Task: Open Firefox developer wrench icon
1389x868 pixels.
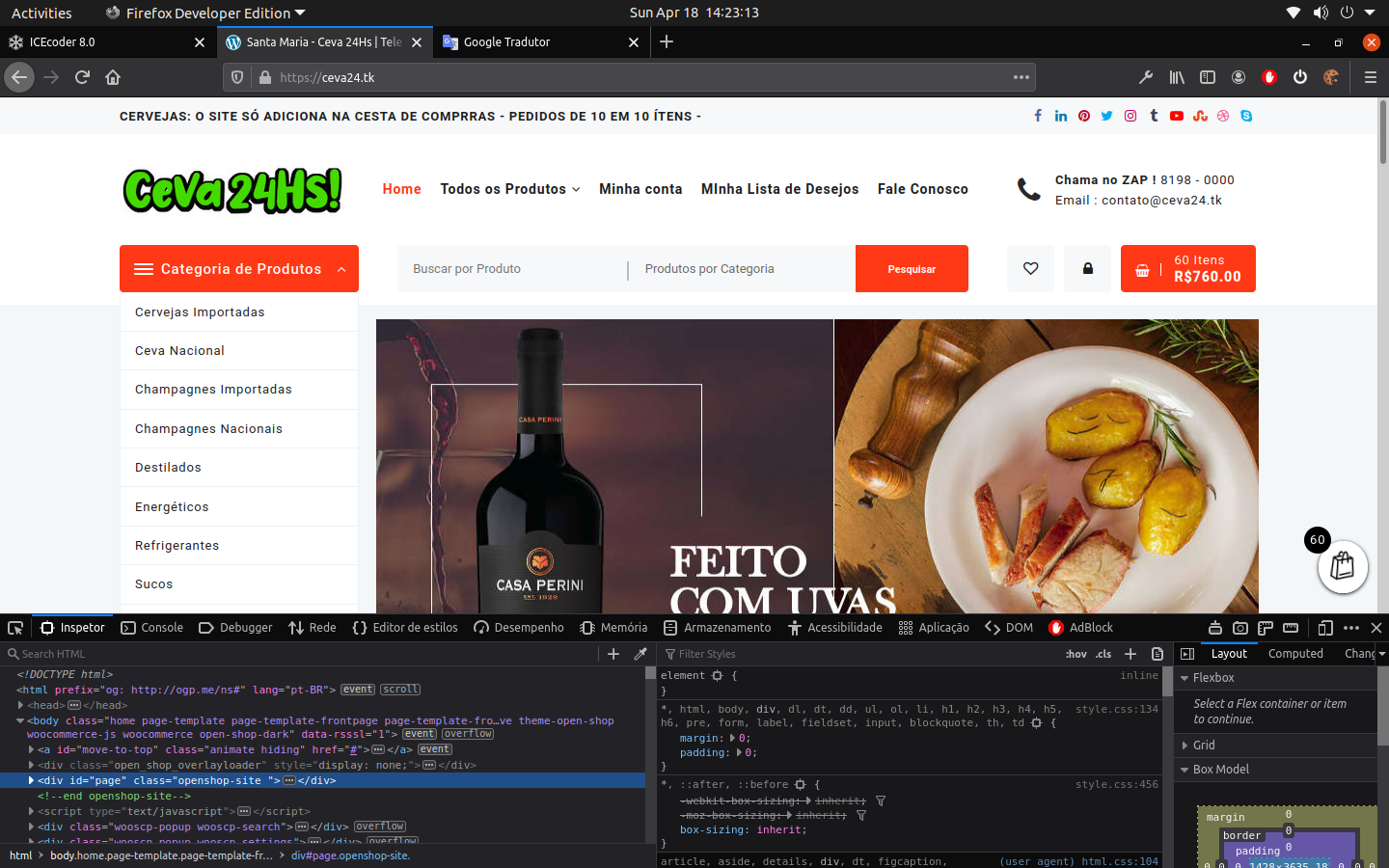Action: 1146,77
